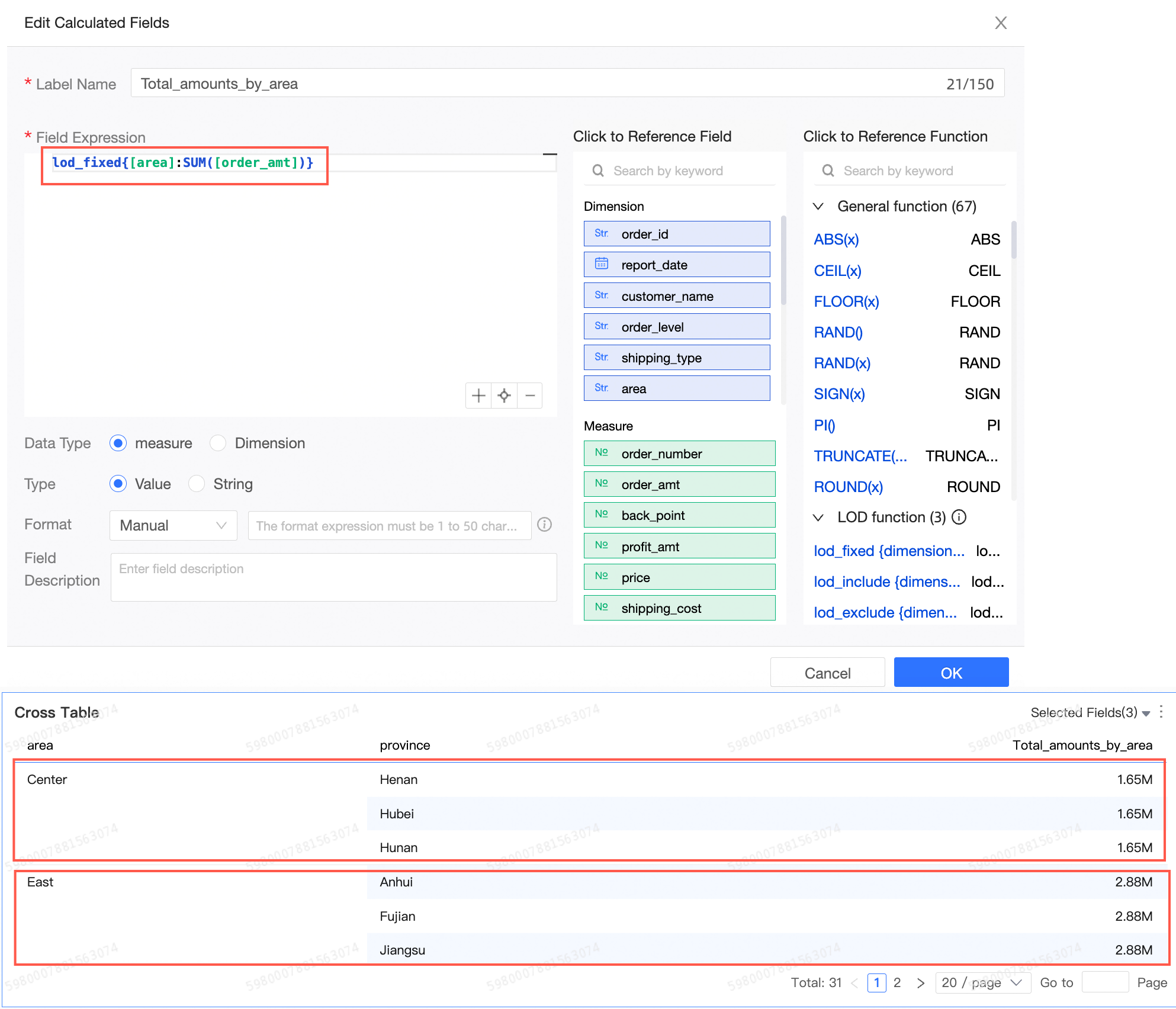Click the Field Description text box

tap(333, 577)
